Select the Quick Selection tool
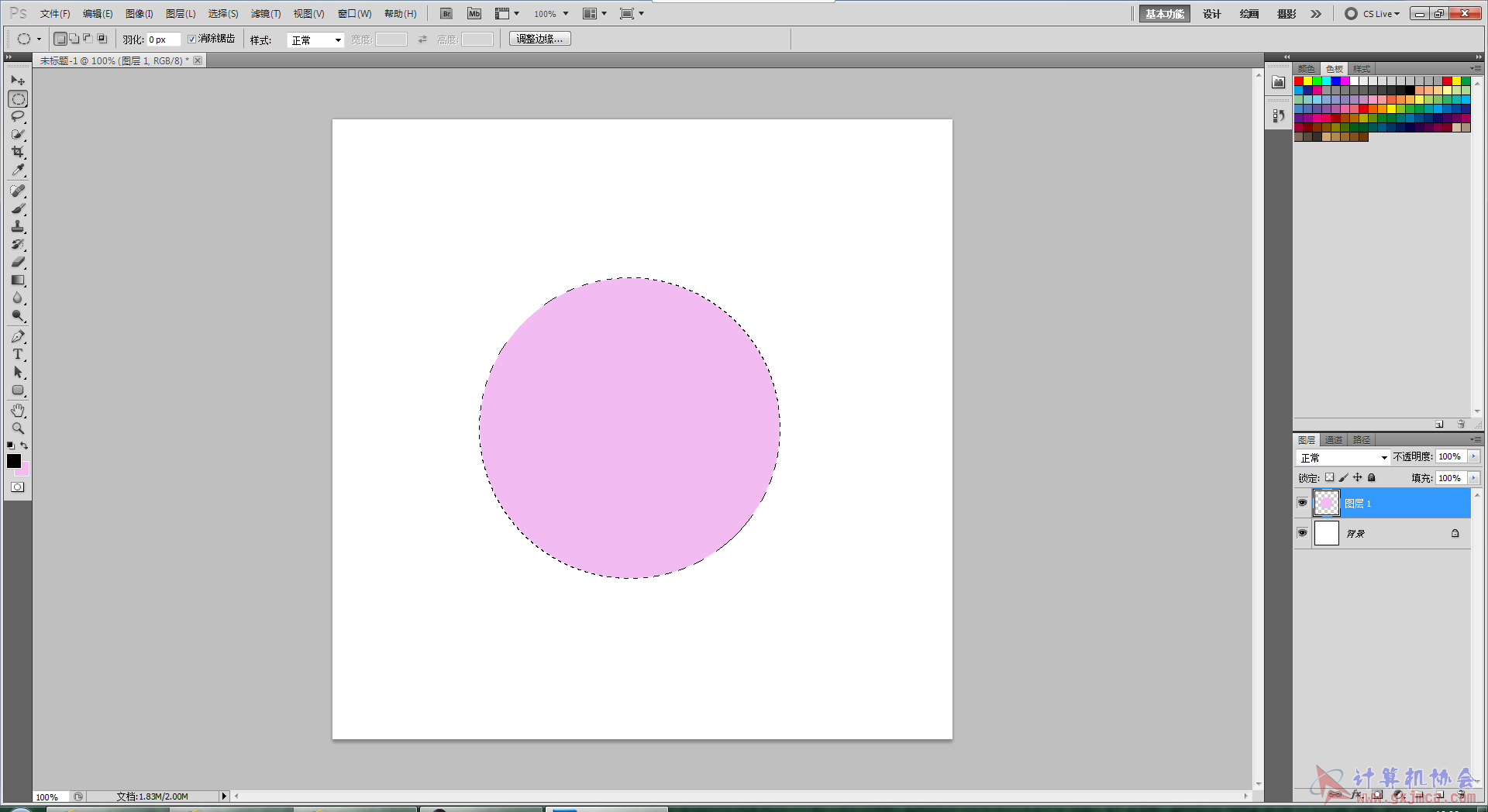 18,134
